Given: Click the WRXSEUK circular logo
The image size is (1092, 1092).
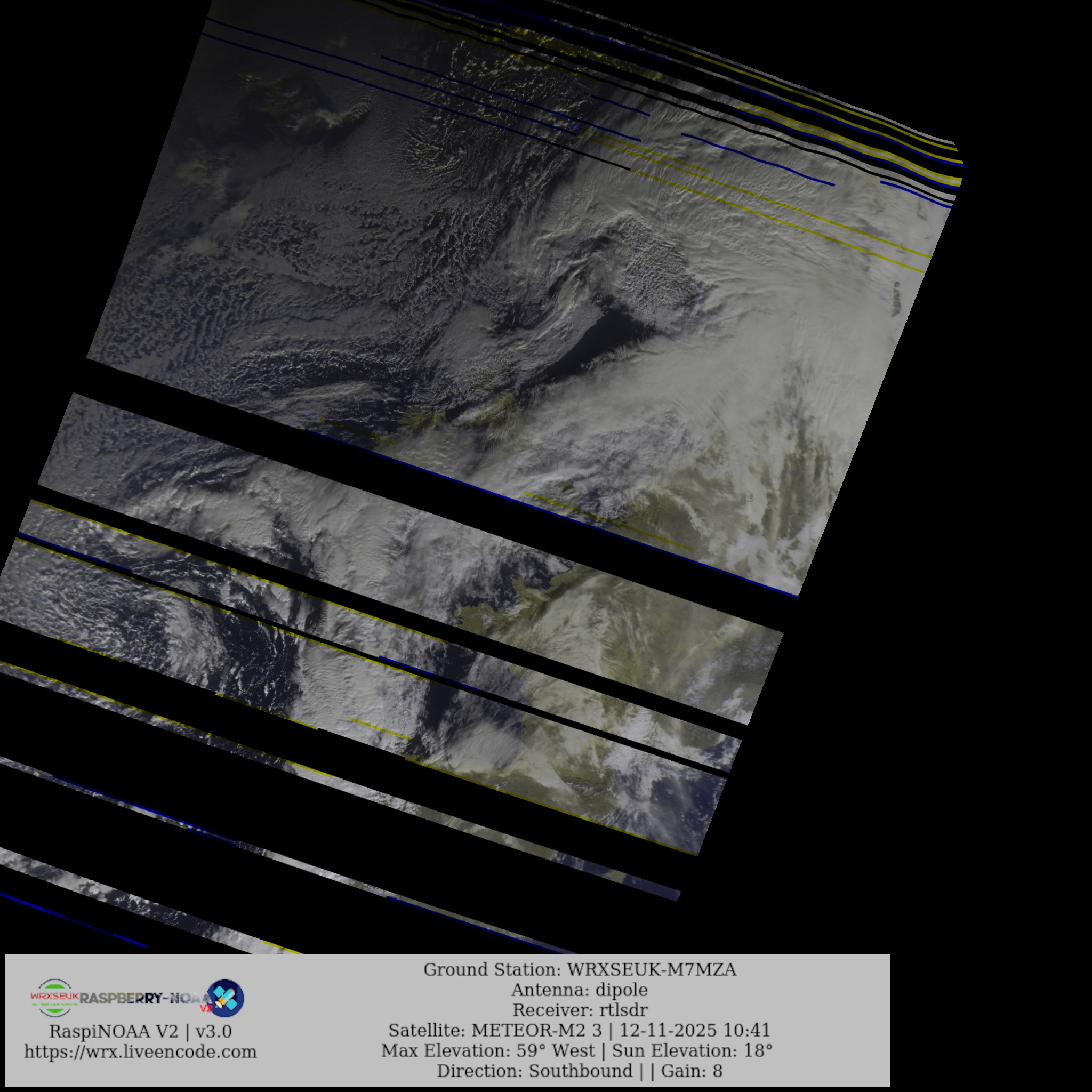Looking at the screenshot, I should [54, 999].
